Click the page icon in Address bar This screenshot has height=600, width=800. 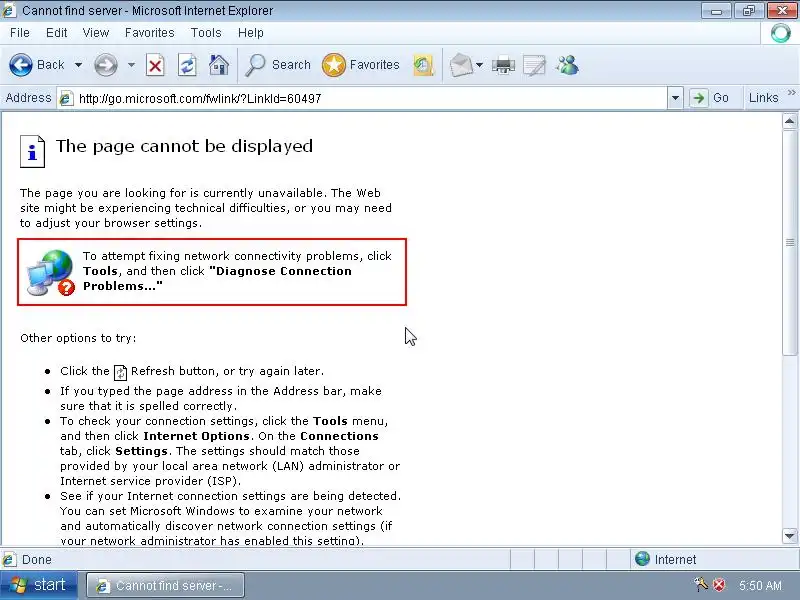point(65,98)
